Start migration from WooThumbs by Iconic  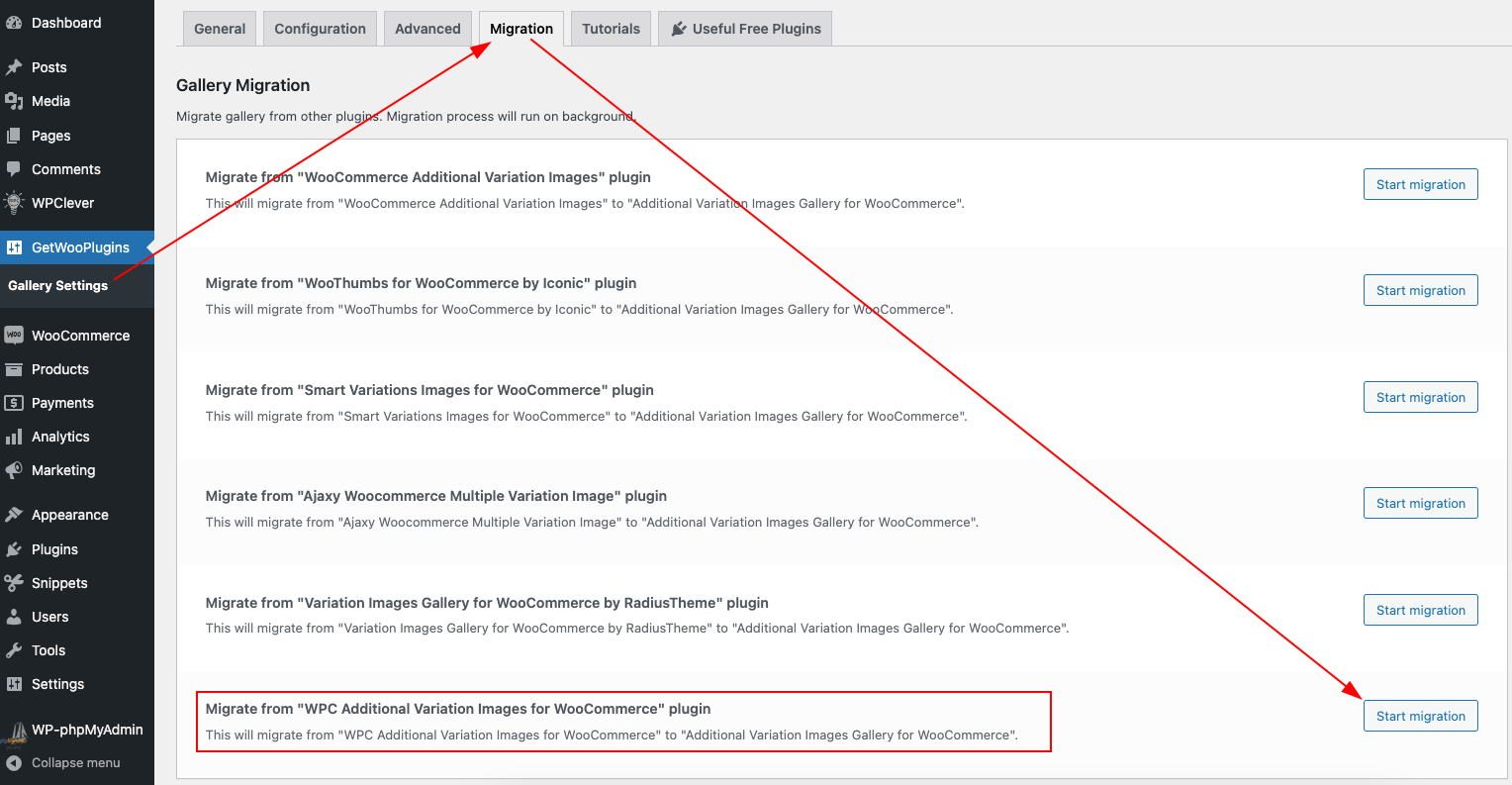click(1421, 290)
